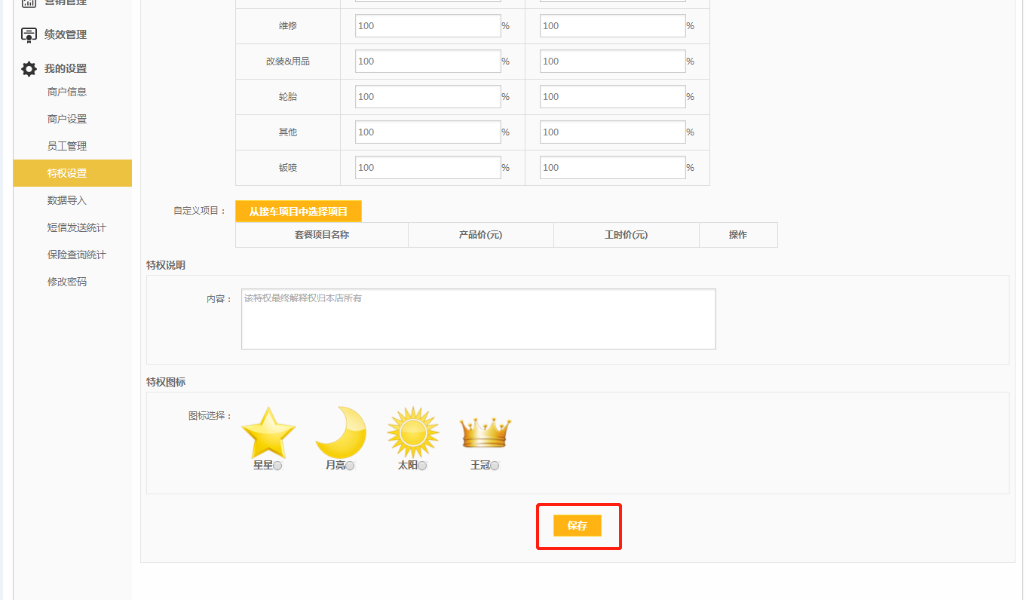
Task: Open 商户信息 in the sidebar
Action: click(x=67, y=92)
